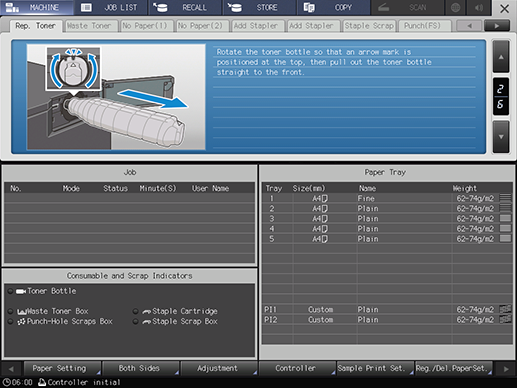Select Tray 4 row in Paper Tray

click(x=387, y=229)
